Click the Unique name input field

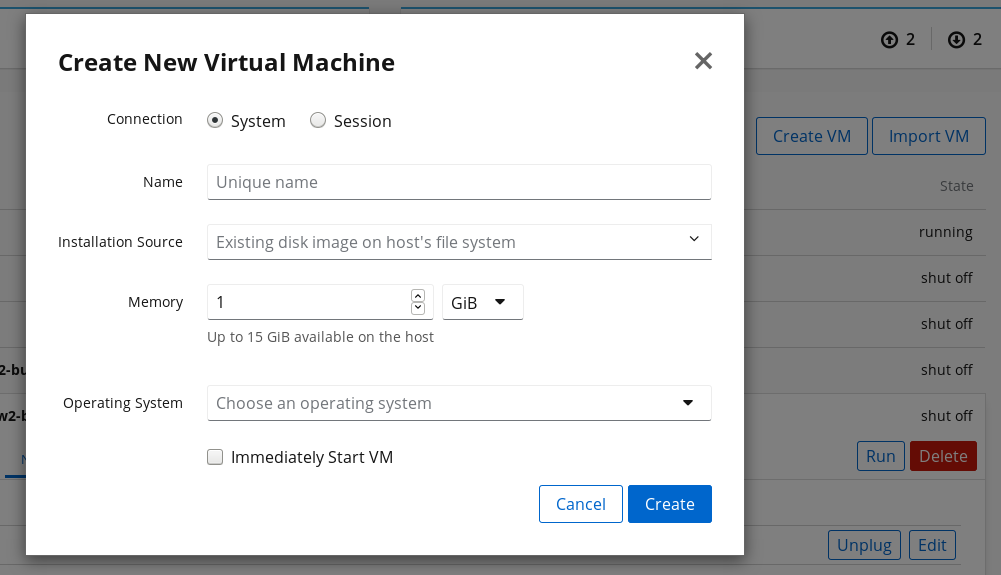tap(459, 182)
